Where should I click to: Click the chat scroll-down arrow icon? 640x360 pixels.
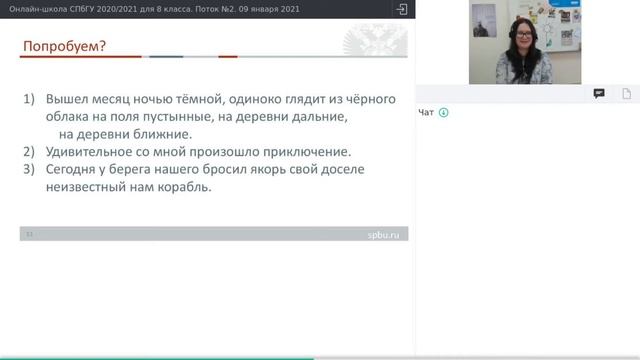tap(443, 113)
